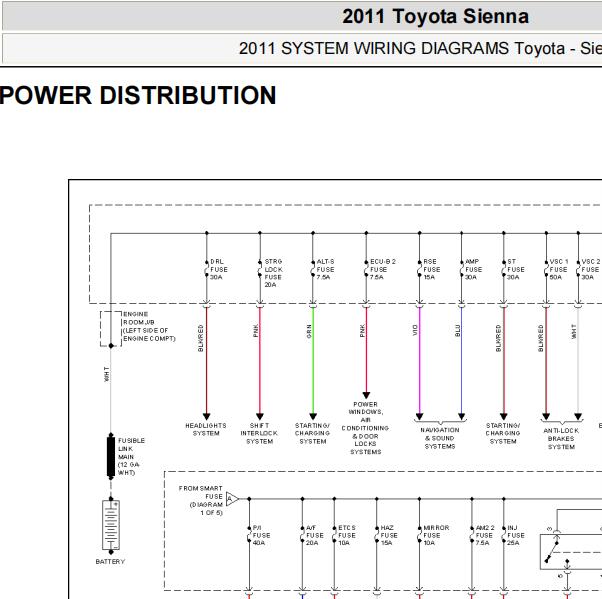Click the 'ST FUSE 30A' label
Viewport: 602px width, 599px height.
click(x=516, y=269)
